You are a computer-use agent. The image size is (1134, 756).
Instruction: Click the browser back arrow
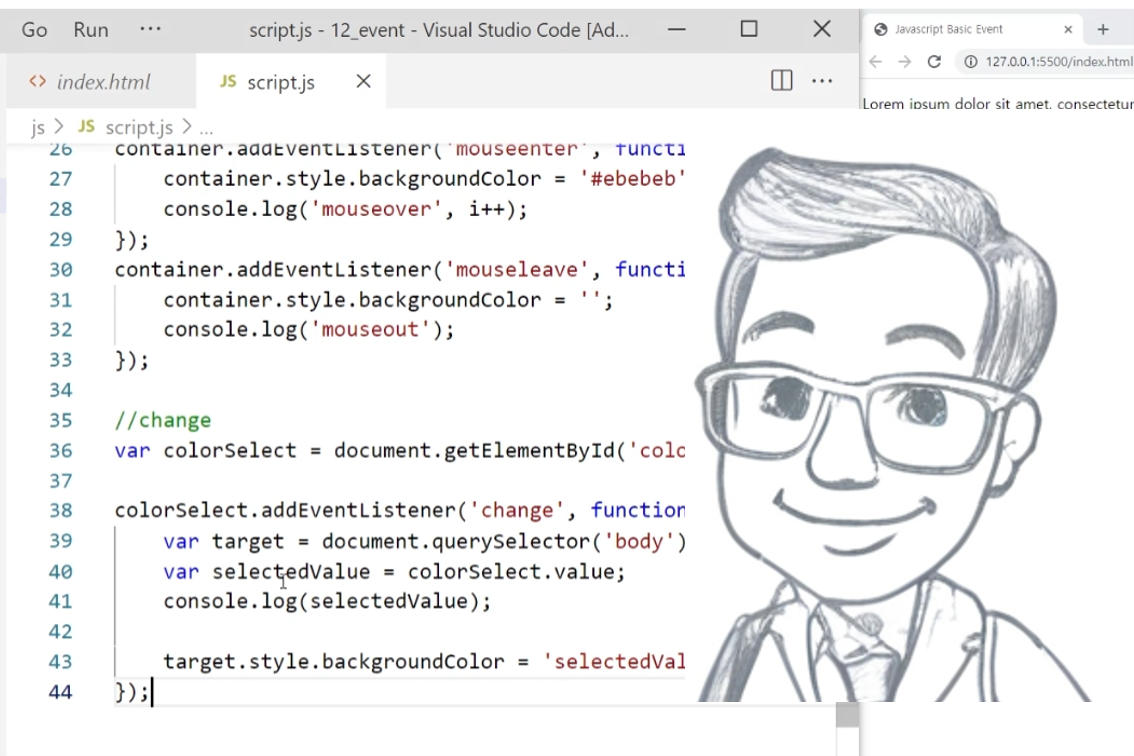[876, 62]
